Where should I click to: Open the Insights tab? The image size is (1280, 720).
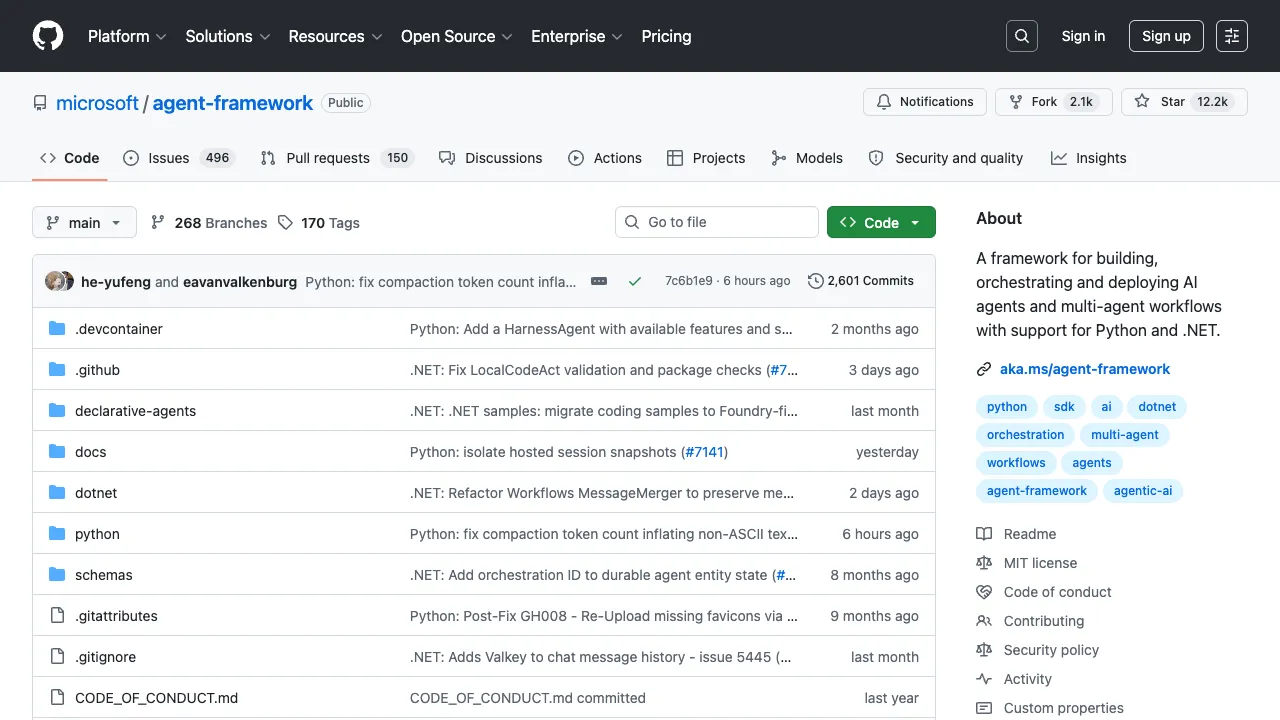coord(1088,158)
